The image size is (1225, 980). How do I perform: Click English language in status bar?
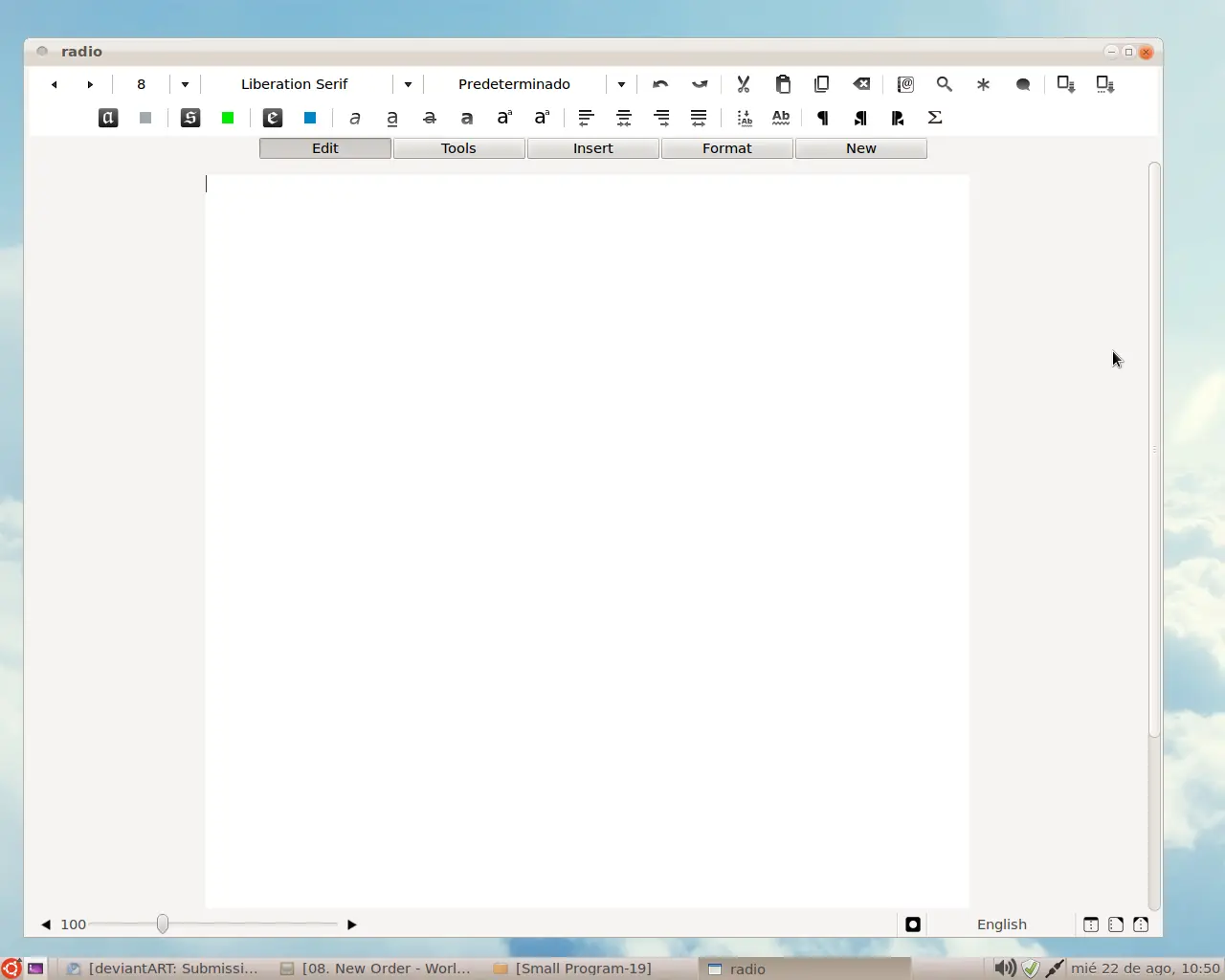[x=1002, y=924]
